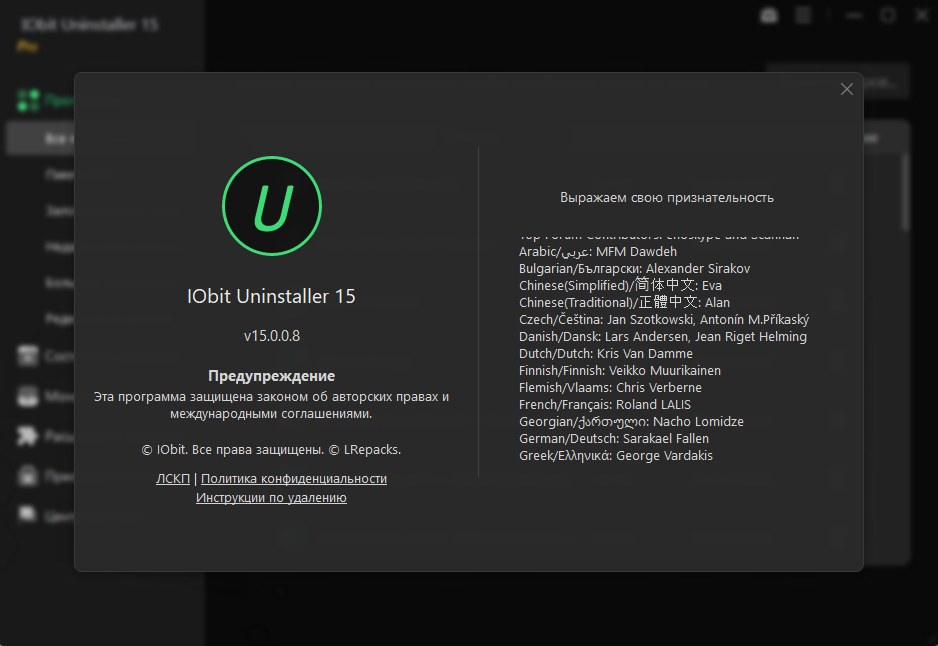Viewport: 938px width, 646px height.
Task: Click Georgian: Nacho Lomidze line
Action: [x=631, y=422]
